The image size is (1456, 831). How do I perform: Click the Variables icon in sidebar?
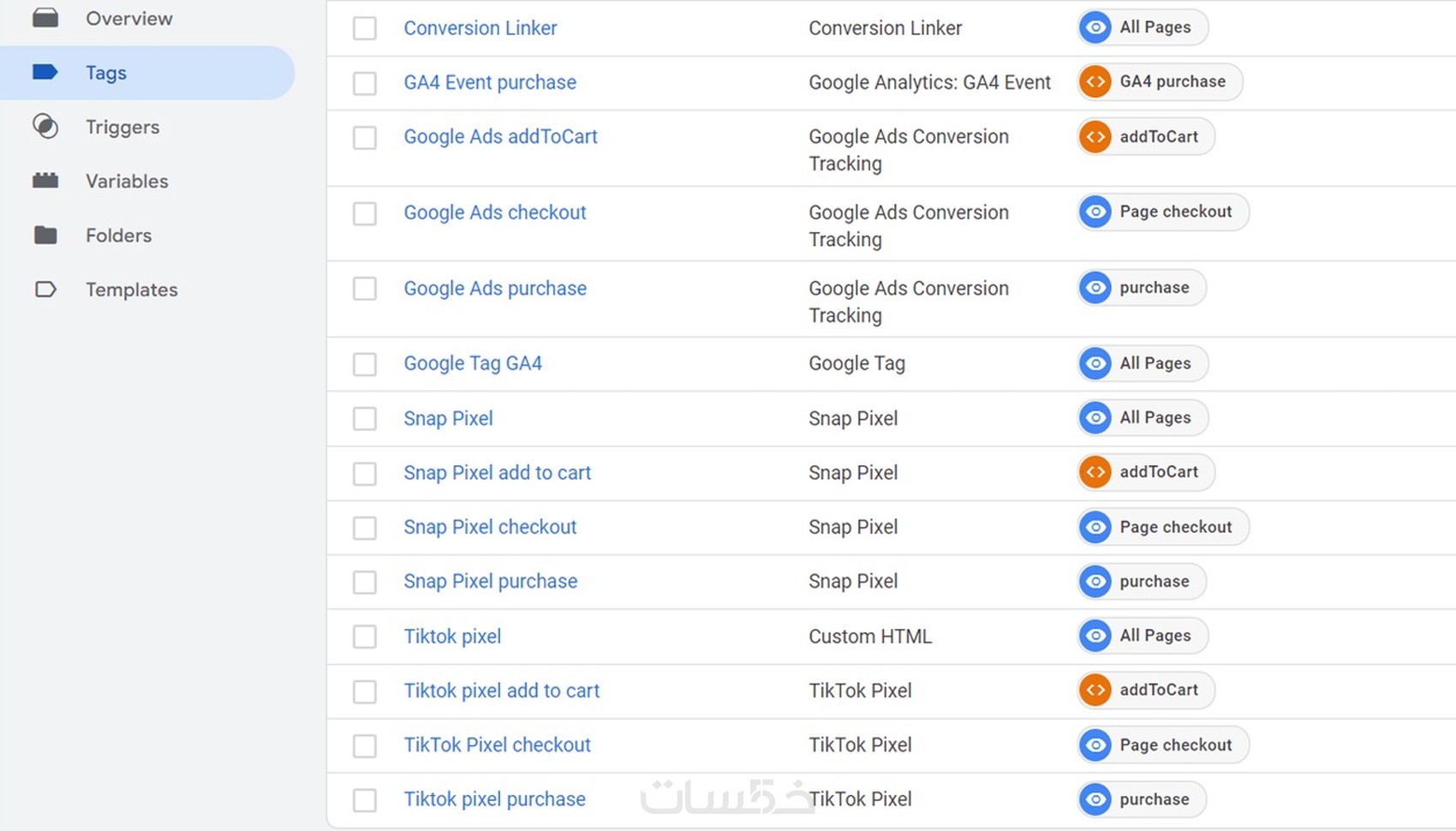(x=45, y=181)
